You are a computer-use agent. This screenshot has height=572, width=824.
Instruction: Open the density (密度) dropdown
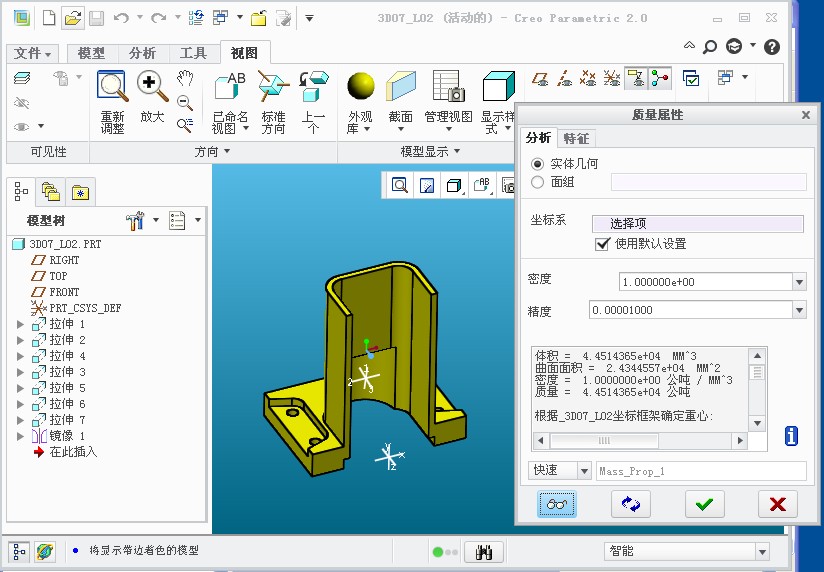(x=799, y=282)
